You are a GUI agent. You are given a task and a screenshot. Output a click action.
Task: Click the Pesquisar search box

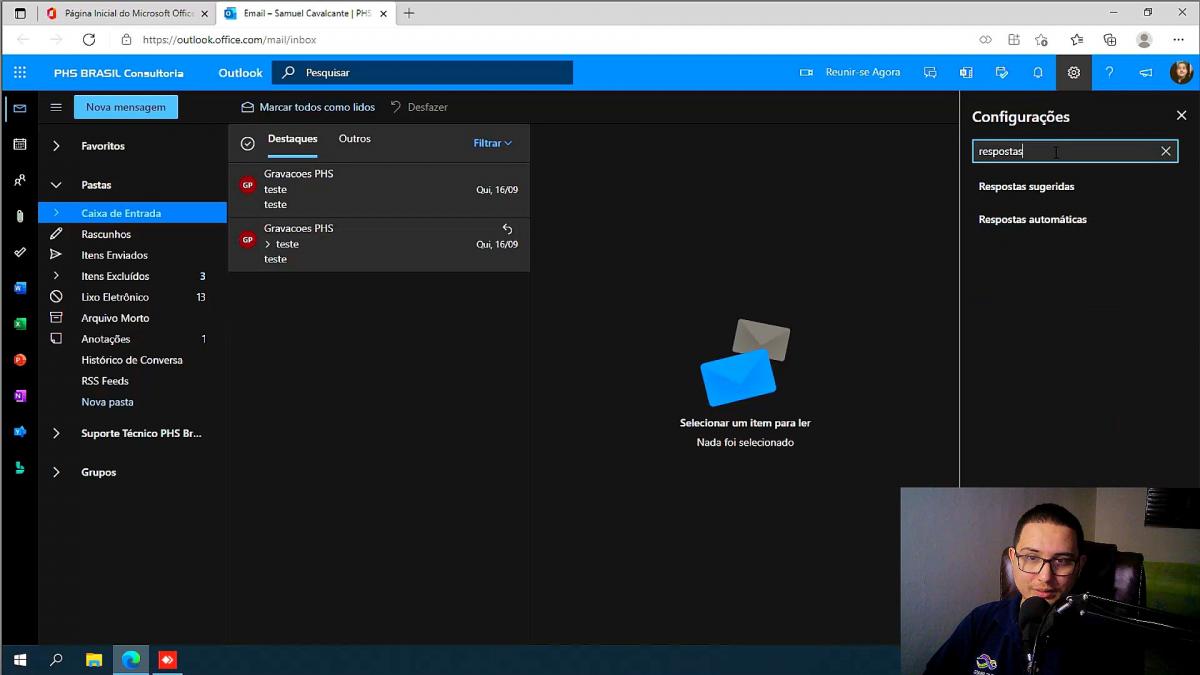422,72
